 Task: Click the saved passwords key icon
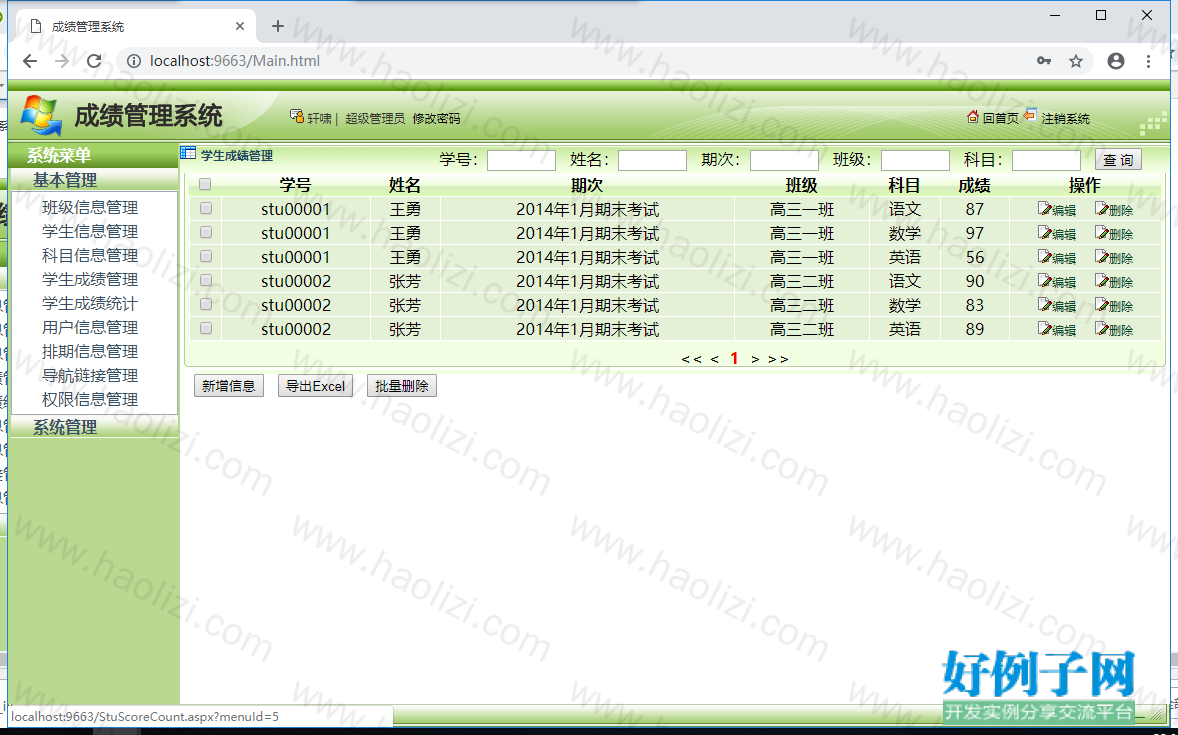[1044, 61]
